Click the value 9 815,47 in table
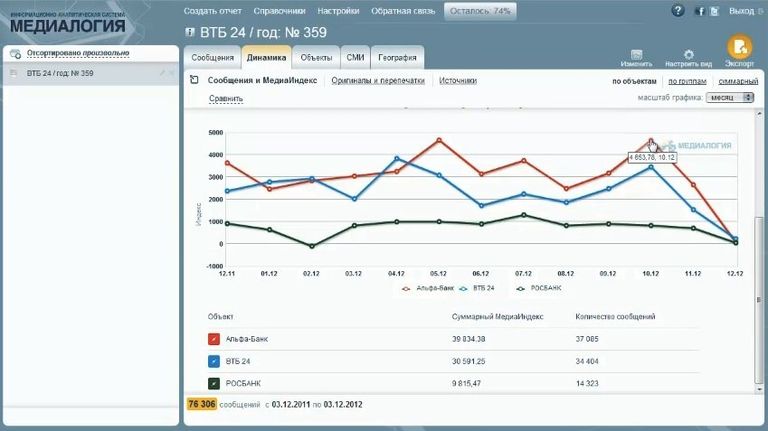Screen dimensions: 768x431 pyautogui.click(x=466, y=383)
